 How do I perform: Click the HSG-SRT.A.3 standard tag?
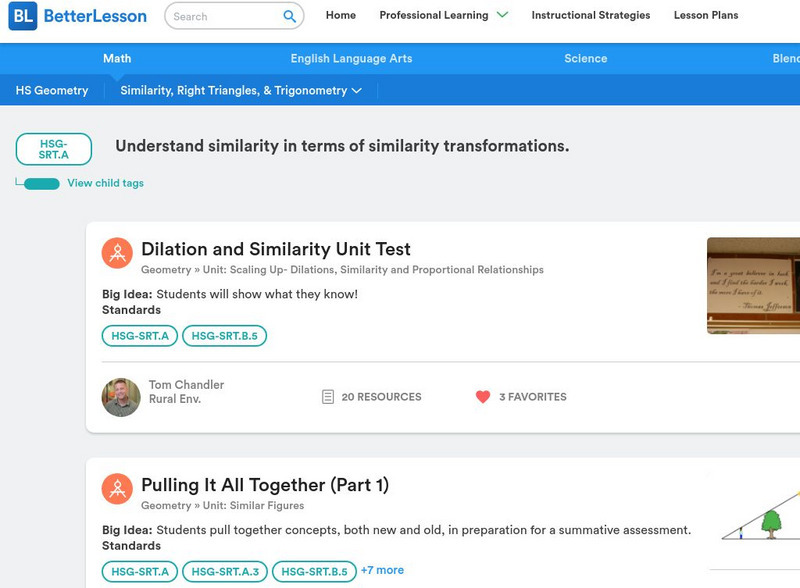click(x=225, y=572)
